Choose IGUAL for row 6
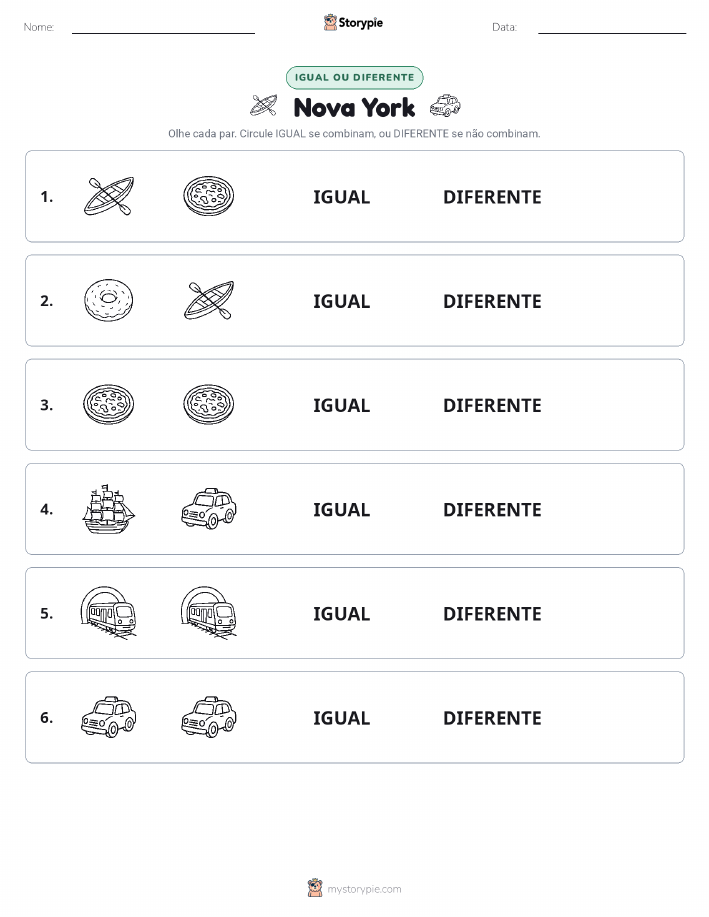The height and width of the screenshot is (917, 709). click(x=342, y=718)
